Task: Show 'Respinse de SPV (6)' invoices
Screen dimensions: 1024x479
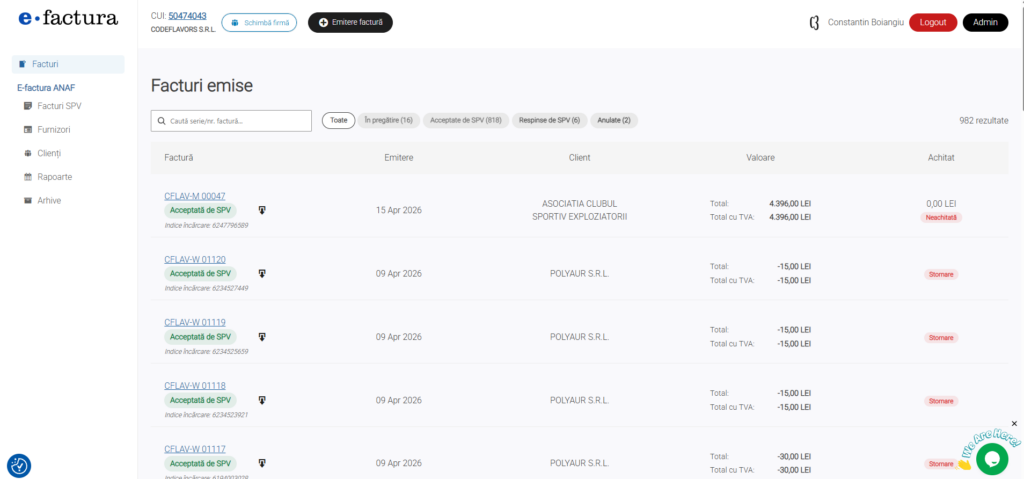Action: click(x=549, y=120)
